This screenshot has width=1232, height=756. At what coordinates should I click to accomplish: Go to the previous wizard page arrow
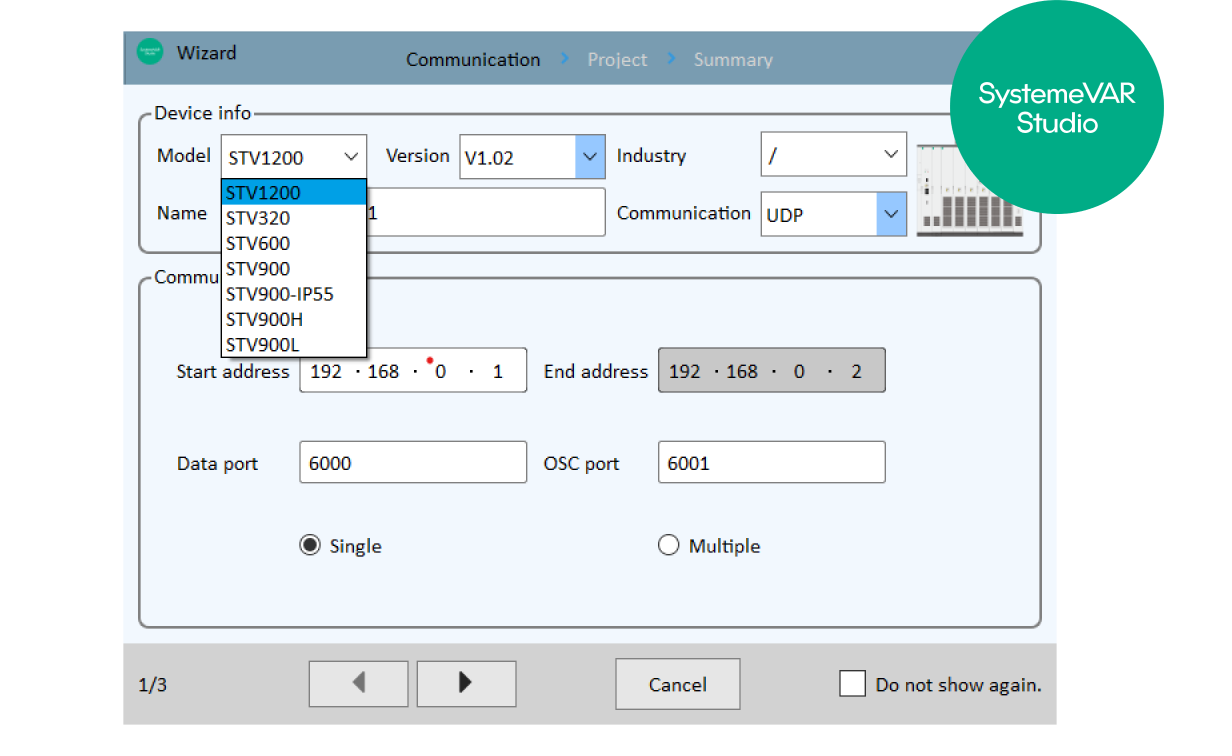point(358,683)
